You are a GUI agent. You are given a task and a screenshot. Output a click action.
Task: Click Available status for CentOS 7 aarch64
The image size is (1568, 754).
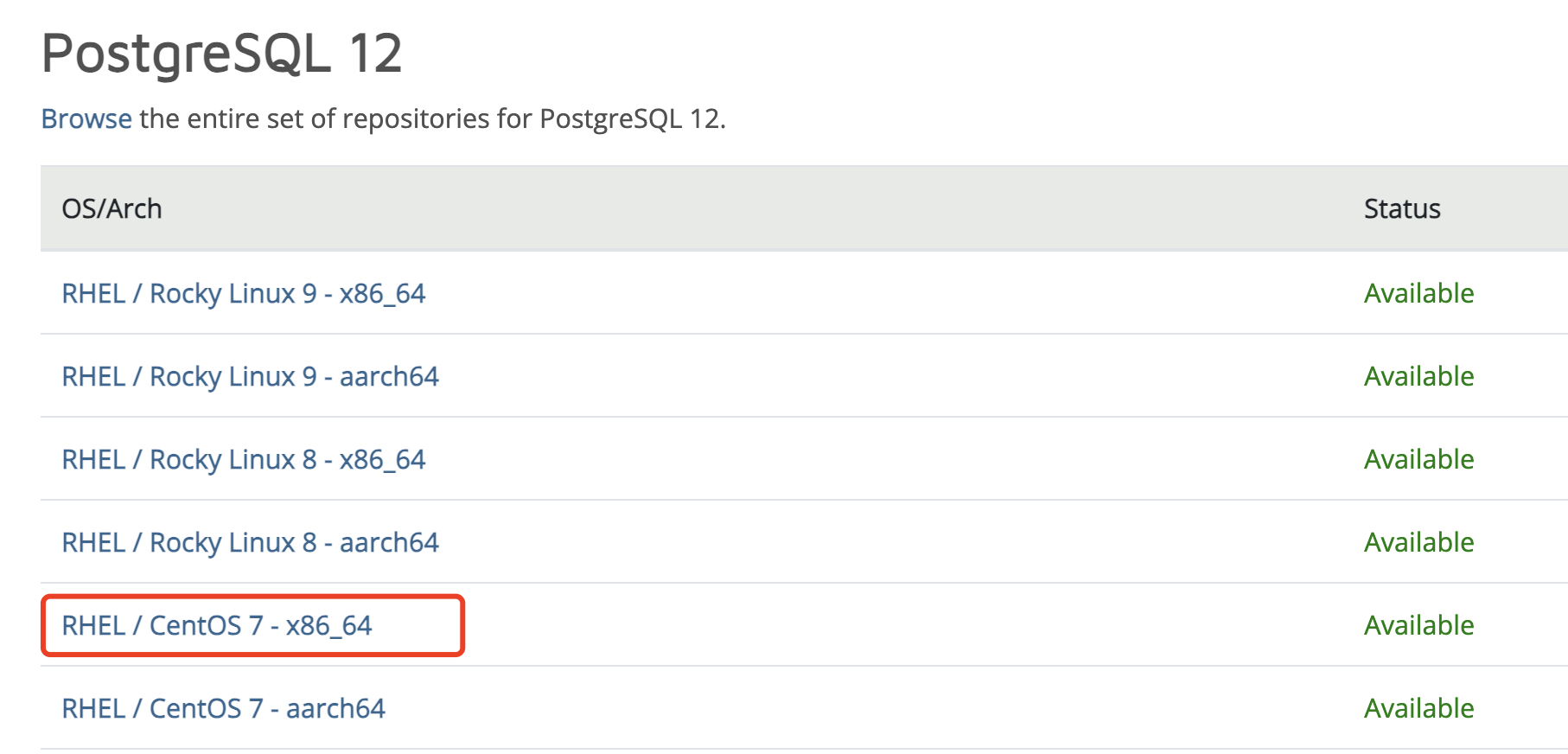pyautogui.click(x=1418, y=709)
